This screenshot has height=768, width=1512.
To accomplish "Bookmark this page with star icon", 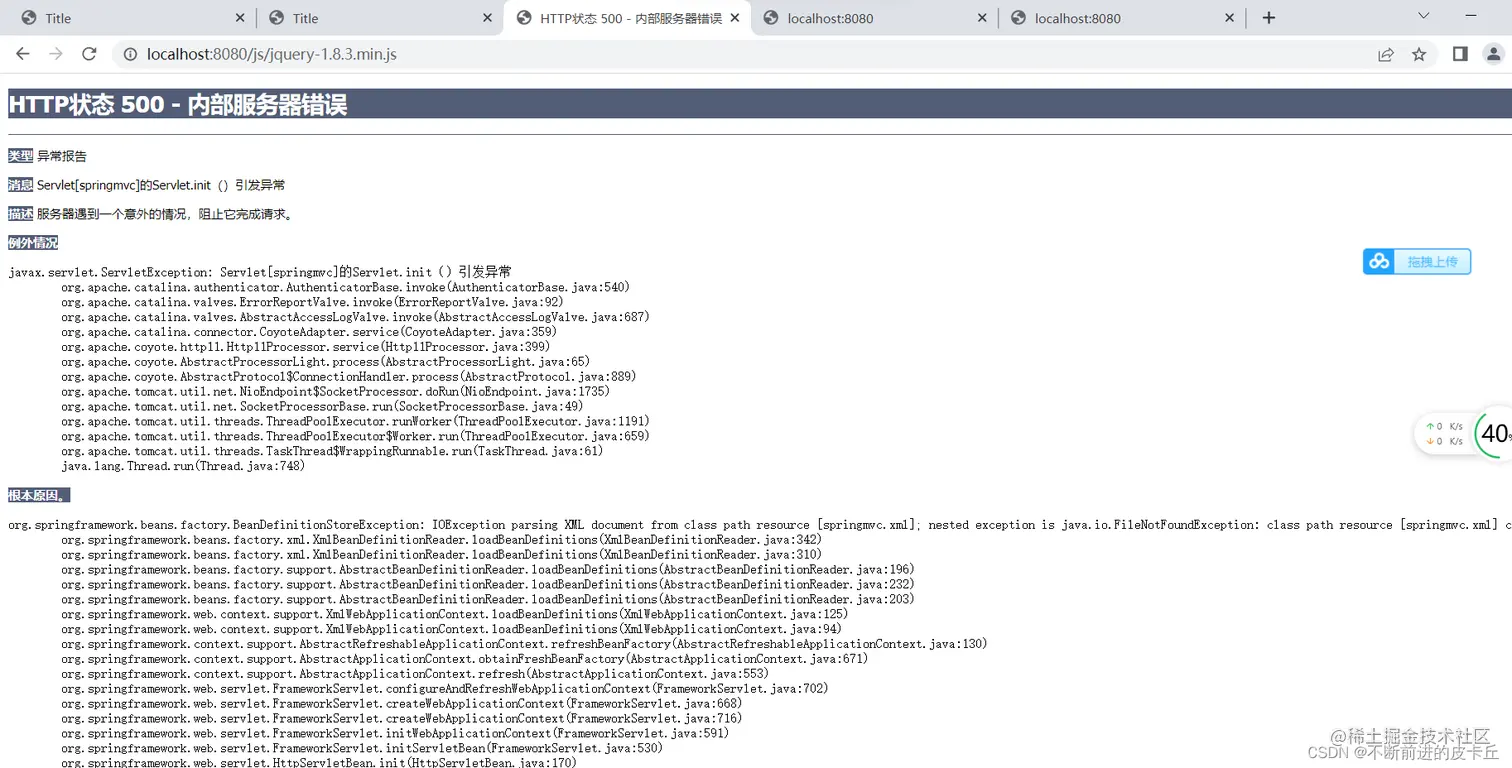I will [x=1419, y=54].
